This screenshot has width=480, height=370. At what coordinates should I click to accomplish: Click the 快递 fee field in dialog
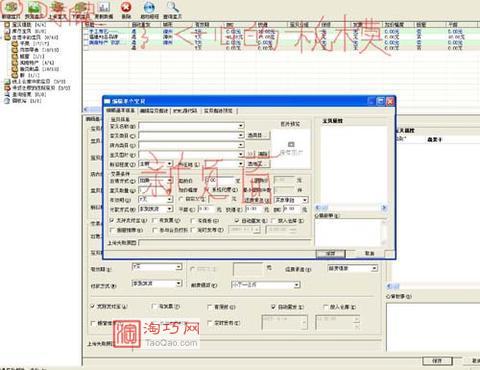254,209
